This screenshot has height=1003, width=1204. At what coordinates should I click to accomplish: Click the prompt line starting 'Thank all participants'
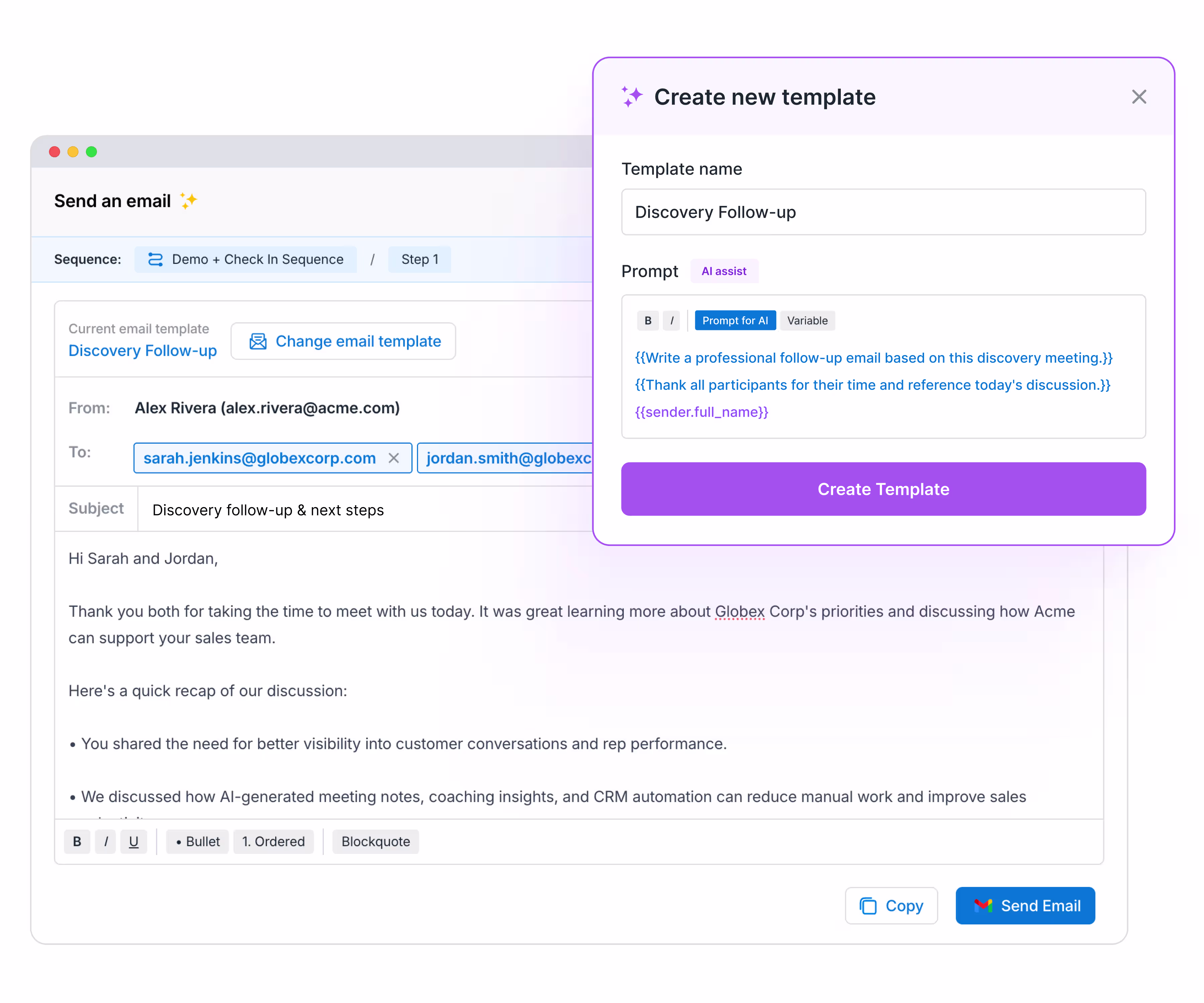pos(873,385)
